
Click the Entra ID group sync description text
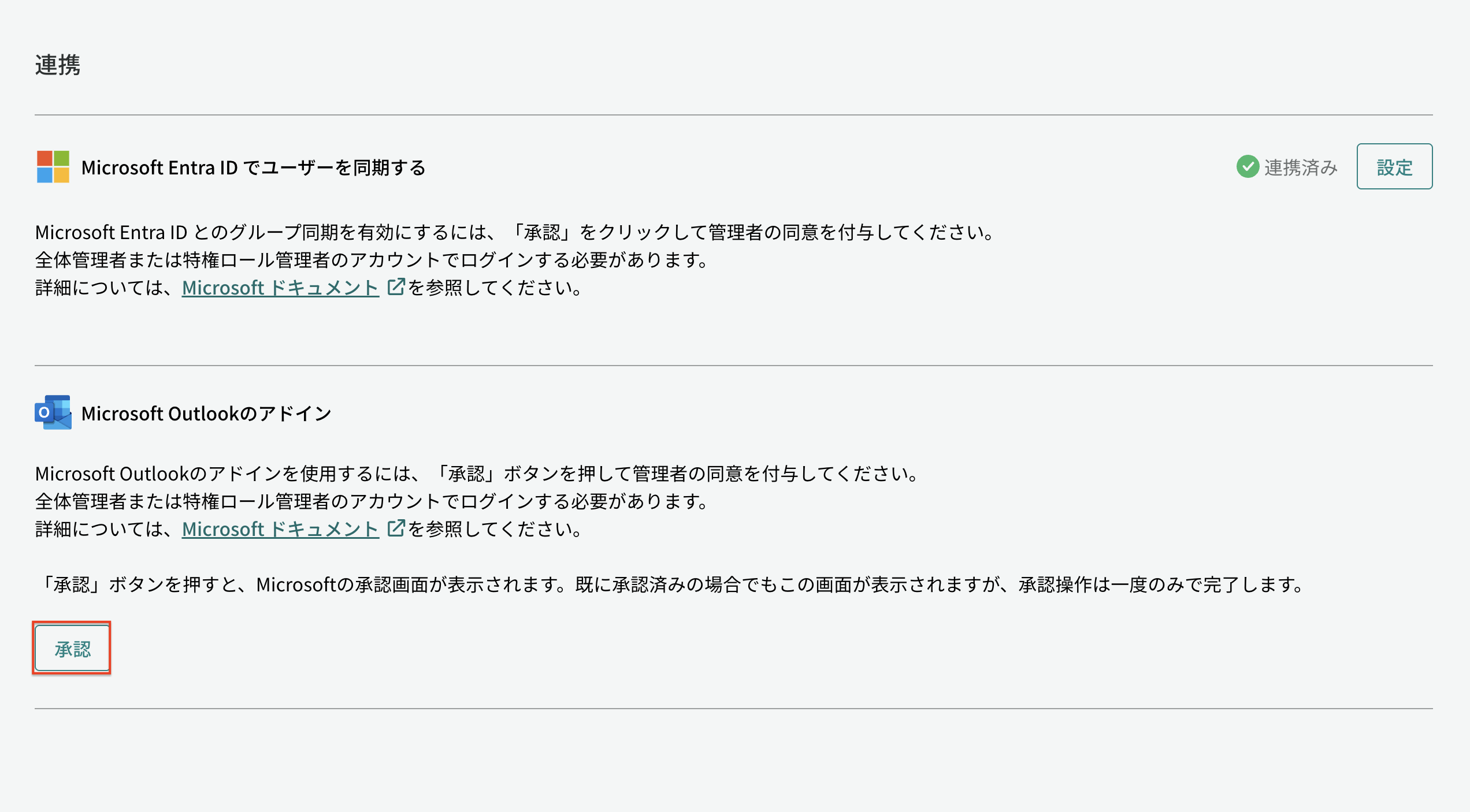(515, 232)
